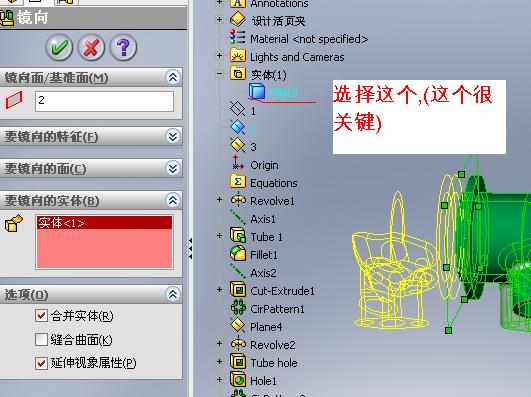Click the Revolve1 feature icon
The height and width of the screenshot is (397, 531).
click(x=238, y=200)
